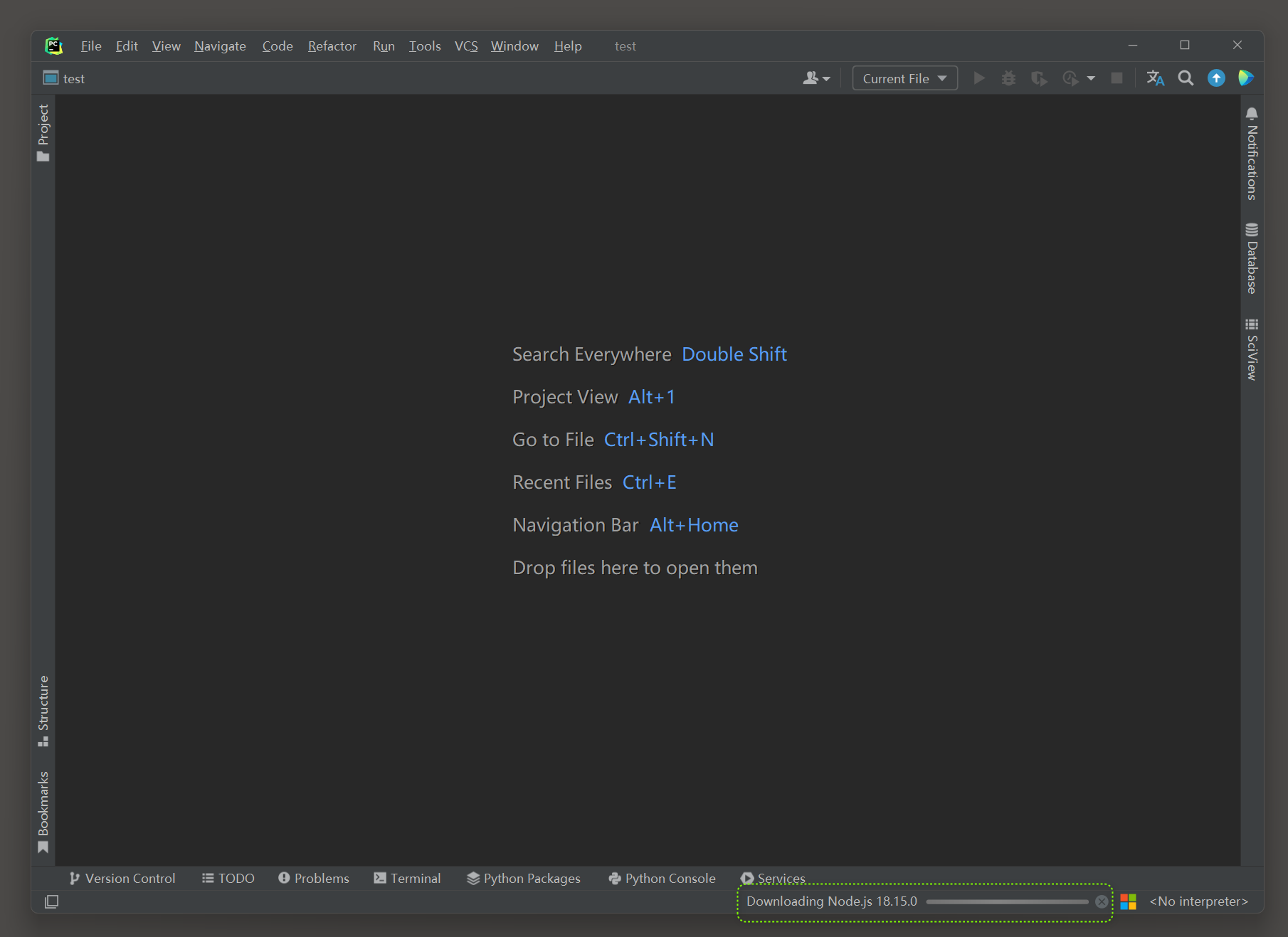Viewport: 1288px width, 937px height.
Task: Click the blue update arrow icon
Action: tap(1216, 78)
